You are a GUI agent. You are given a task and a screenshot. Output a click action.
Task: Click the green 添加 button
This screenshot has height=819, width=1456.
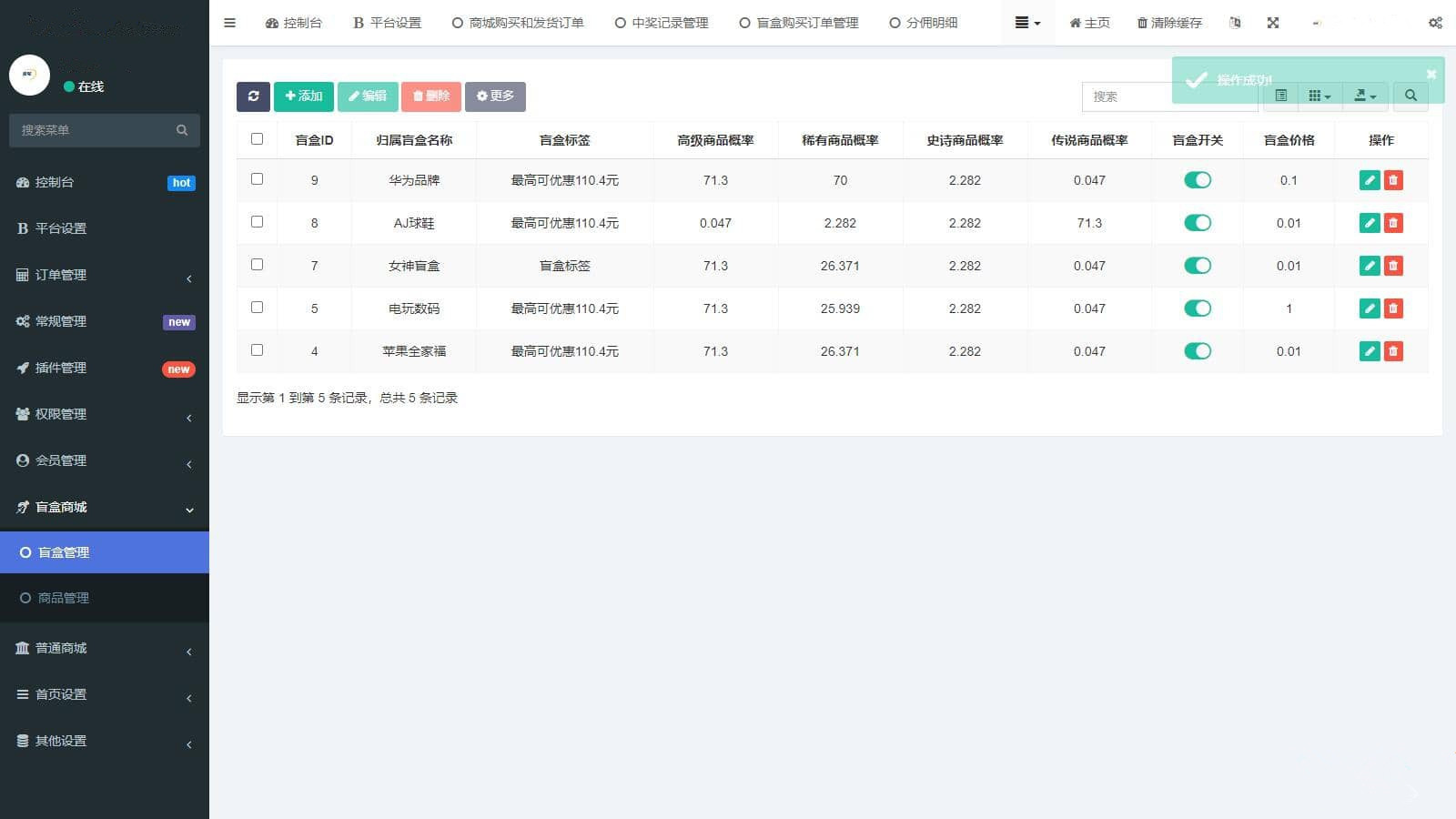pyautogui.click(x=304, y=96)
